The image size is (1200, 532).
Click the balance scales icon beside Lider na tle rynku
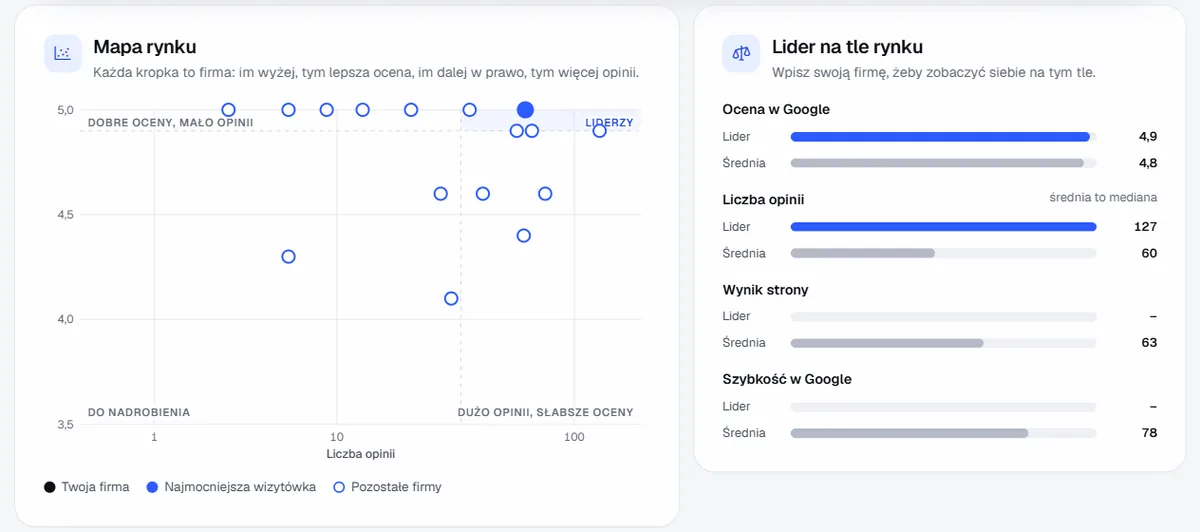coord(741,54)
